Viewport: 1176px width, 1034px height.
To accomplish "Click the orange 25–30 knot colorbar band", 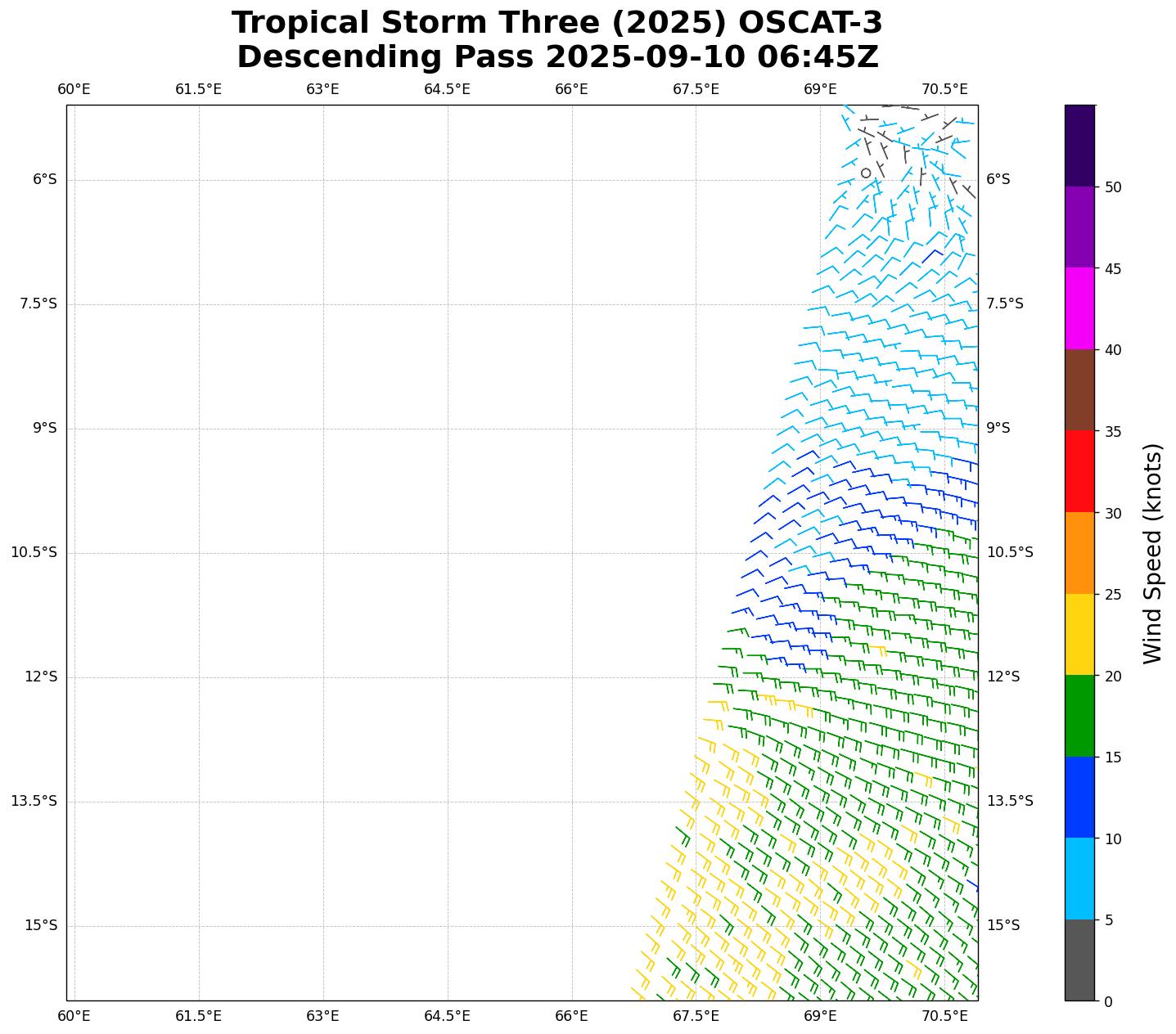I will pyautogui.click(x=1079, y=553).
